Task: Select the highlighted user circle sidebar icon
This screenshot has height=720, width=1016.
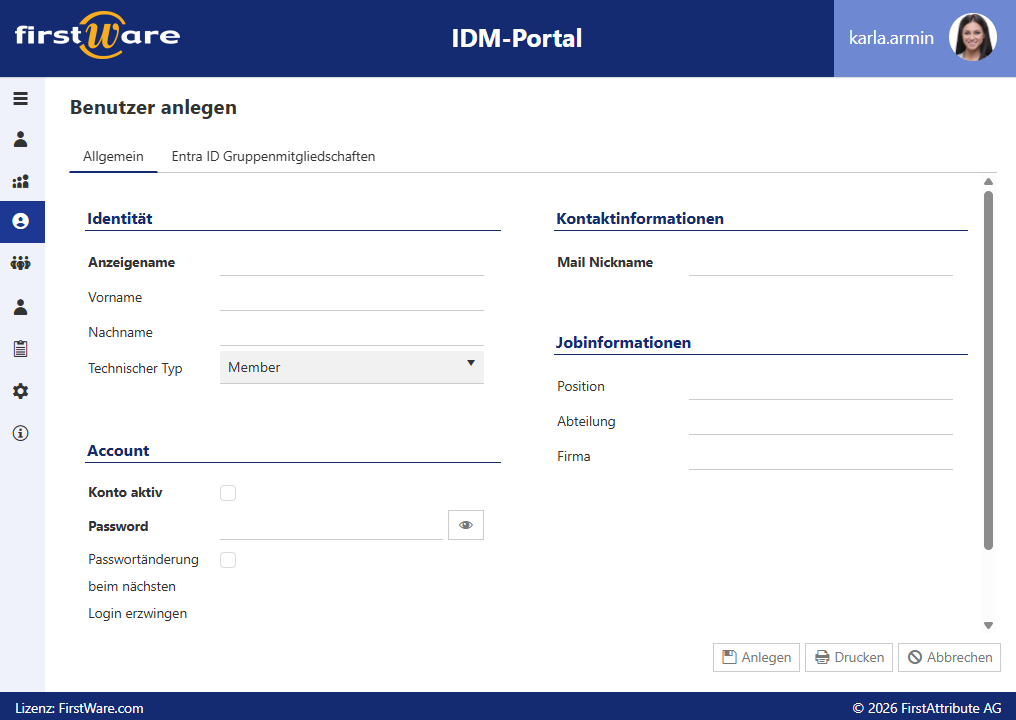Action: click(x=22, y=222)
